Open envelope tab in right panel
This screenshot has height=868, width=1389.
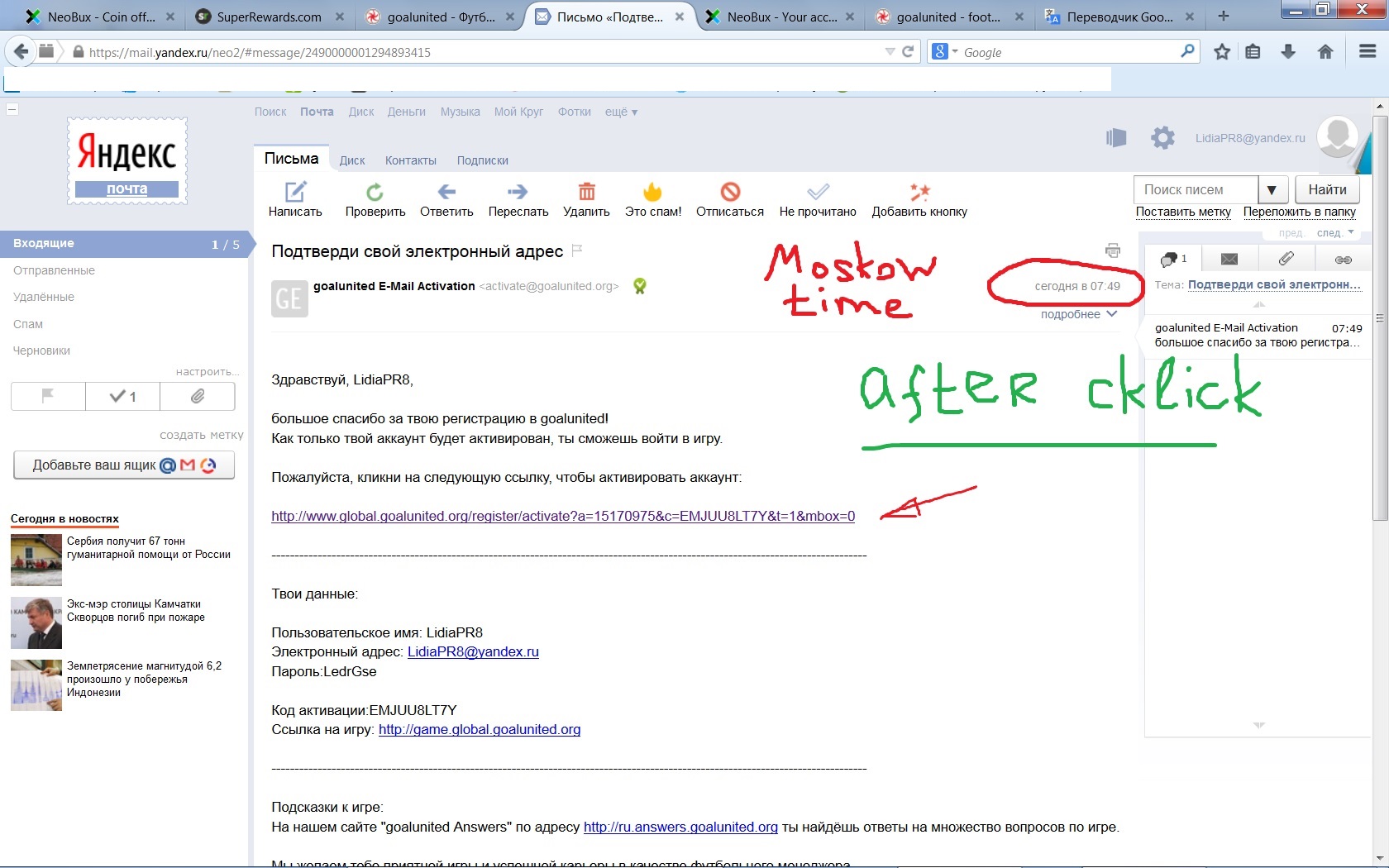(x=1229, y=260)
